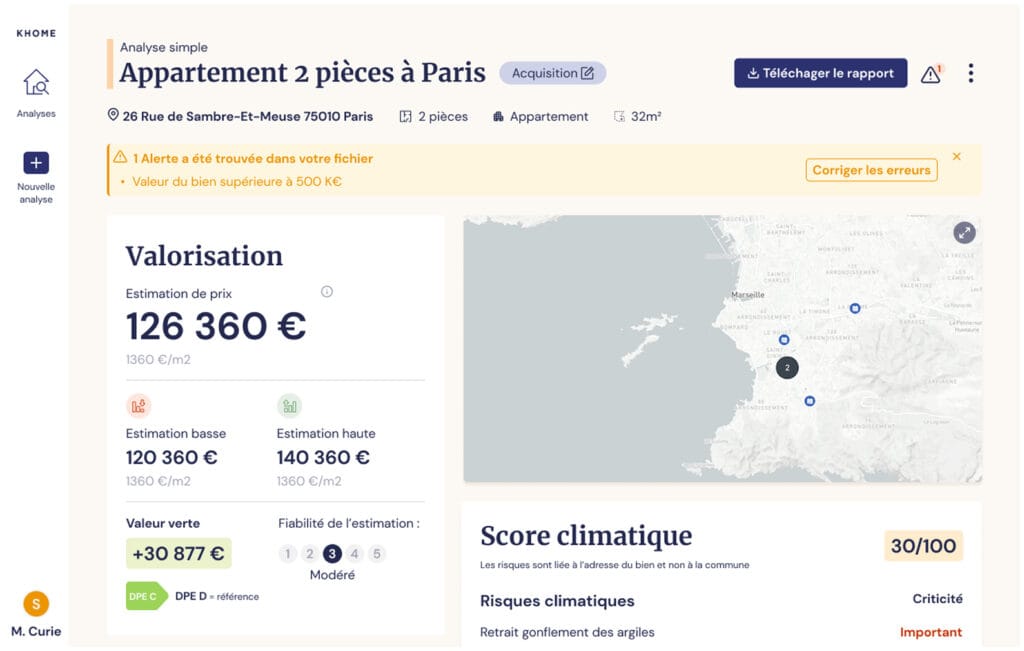Open the three-dot more options menu

point(970,74)
